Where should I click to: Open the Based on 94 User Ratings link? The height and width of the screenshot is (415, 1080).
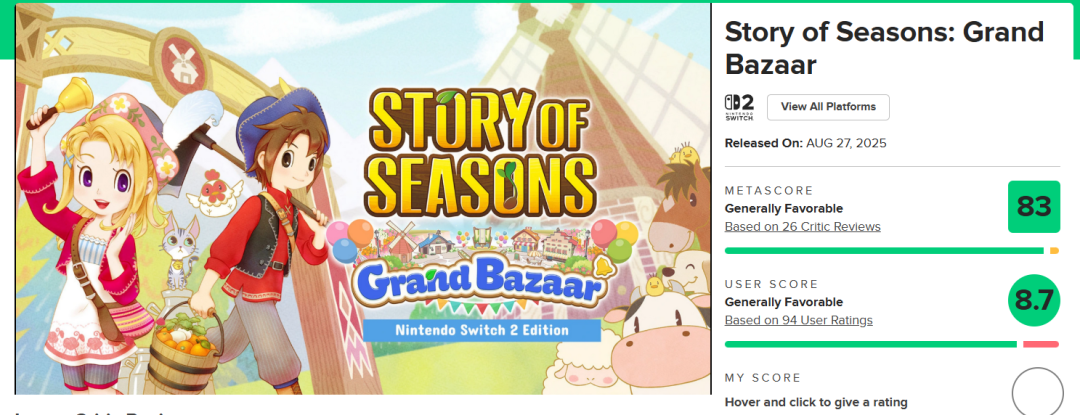point(798,320)
